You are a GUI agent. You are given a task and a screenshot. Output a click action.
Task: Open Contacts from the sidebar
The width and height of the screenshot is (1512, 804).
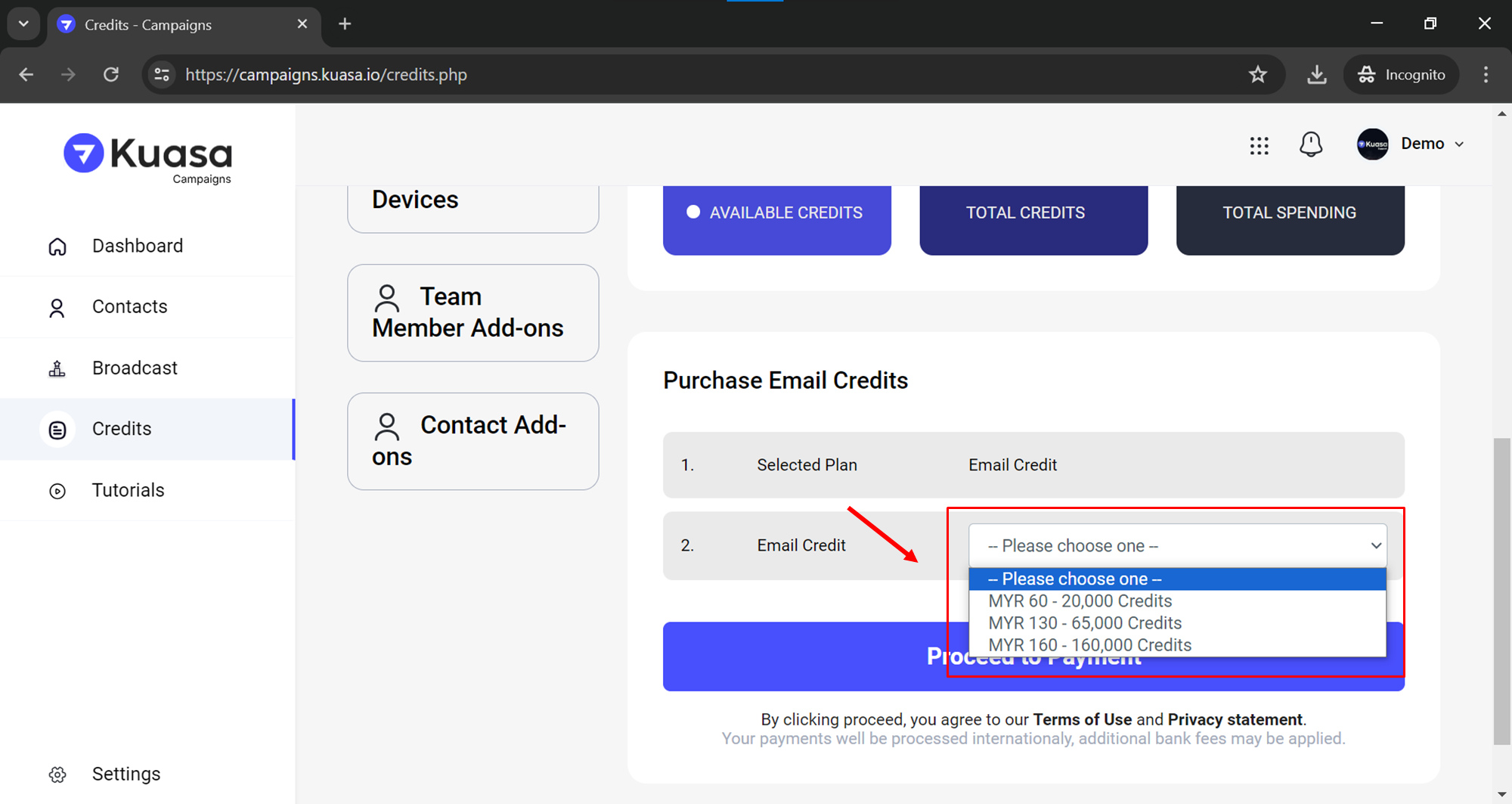tap(129, 307)
